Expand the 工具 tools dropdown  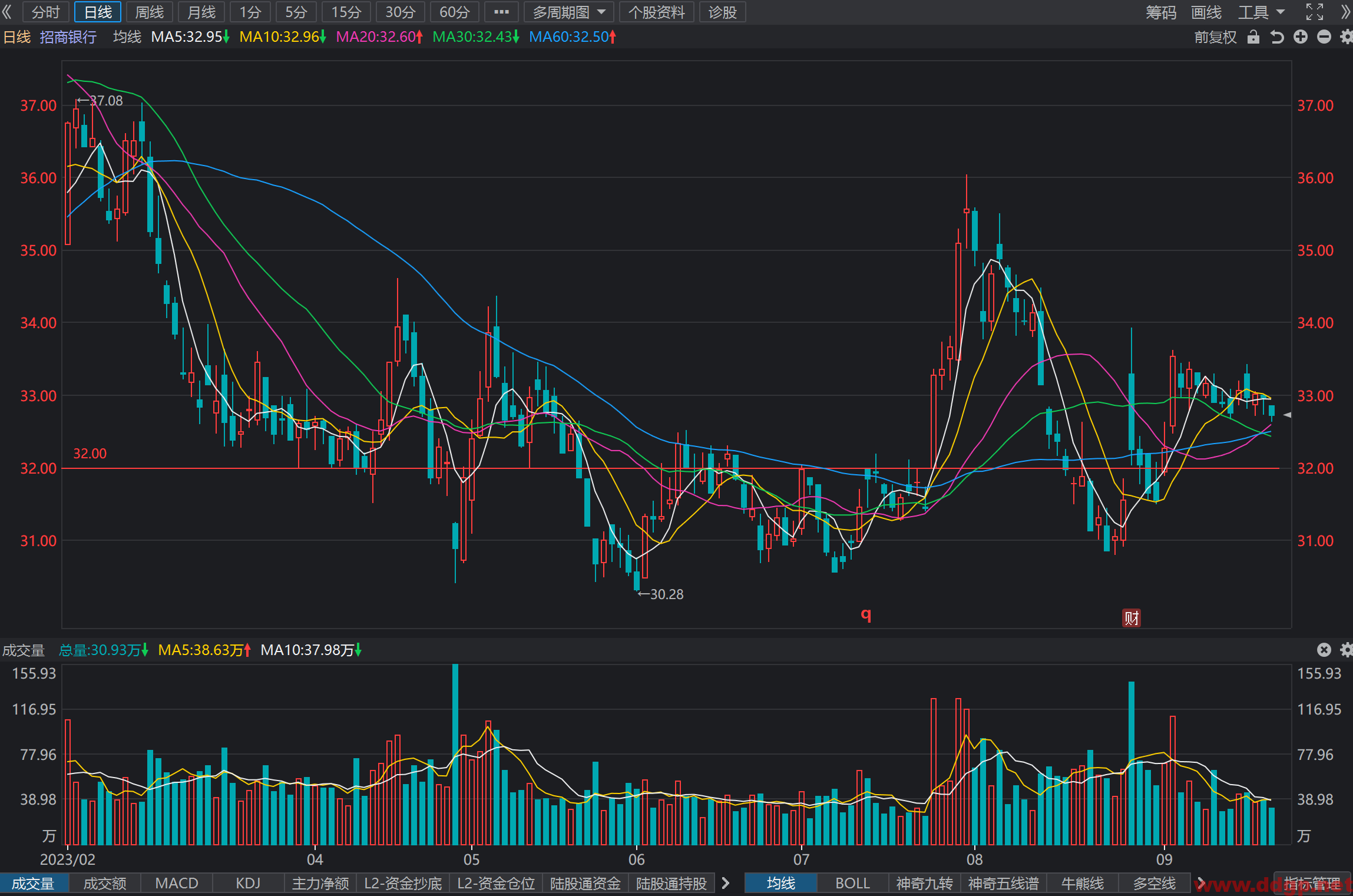(x=1261, y=12)
